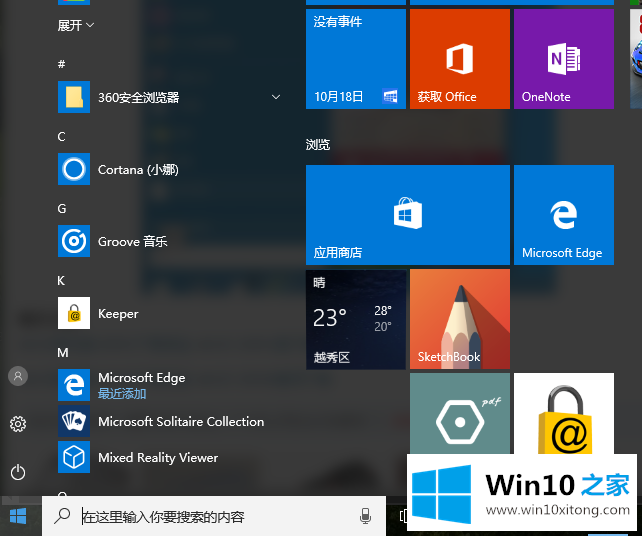
Task: Click the G alphabet group header
Action: tap(62, 208)
